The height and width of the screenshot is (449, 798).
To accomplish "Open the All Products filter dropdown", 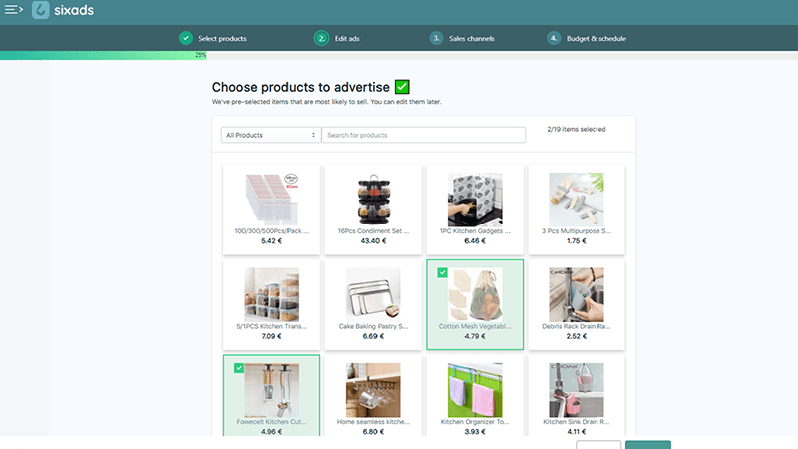I will pyautogui.click(x=271, y=135).
